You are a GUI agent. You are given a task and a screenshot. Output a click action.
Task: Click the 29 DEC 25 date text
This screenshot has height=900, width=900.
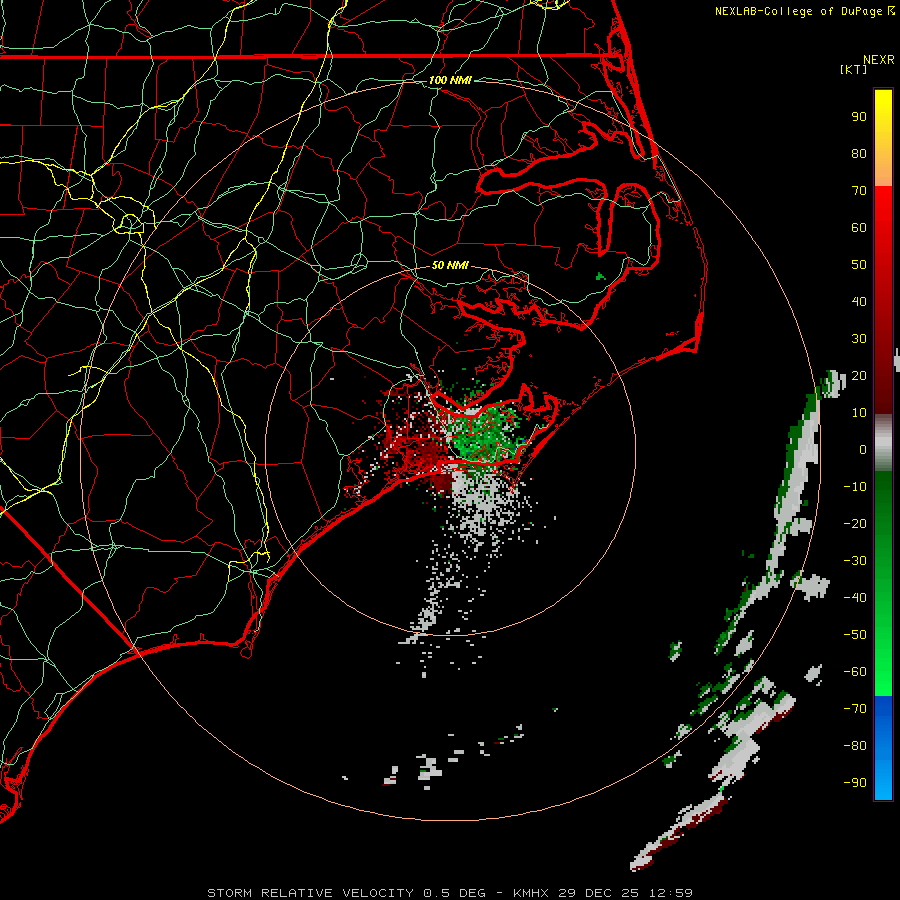pyautogui.click(x=599, y=893)
